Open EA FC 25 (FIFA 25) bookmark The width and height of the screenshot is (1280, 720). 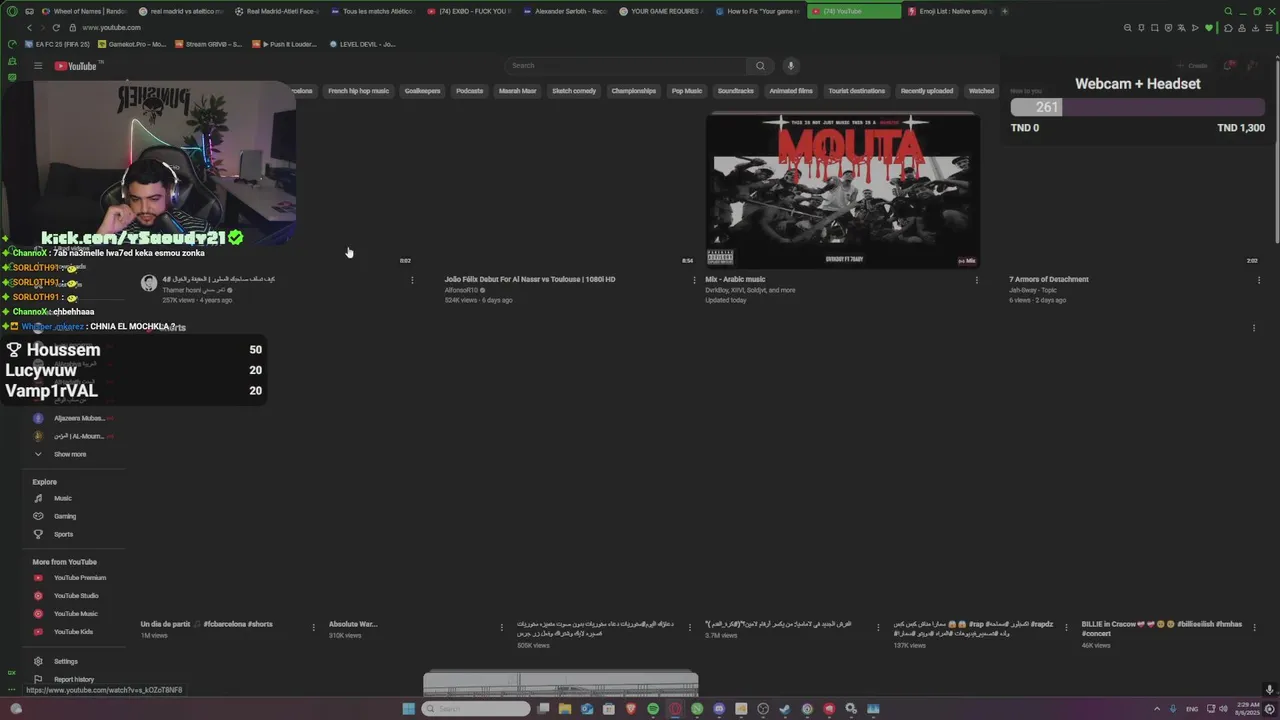click(x=57, y=44)
